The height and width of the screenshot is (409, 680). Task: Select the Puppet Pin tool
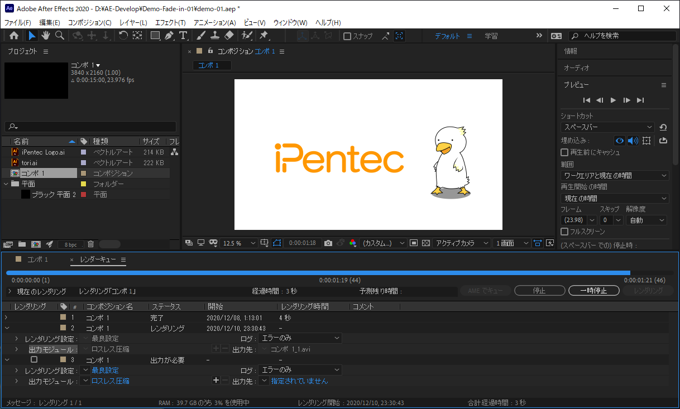tap(264, 36)
